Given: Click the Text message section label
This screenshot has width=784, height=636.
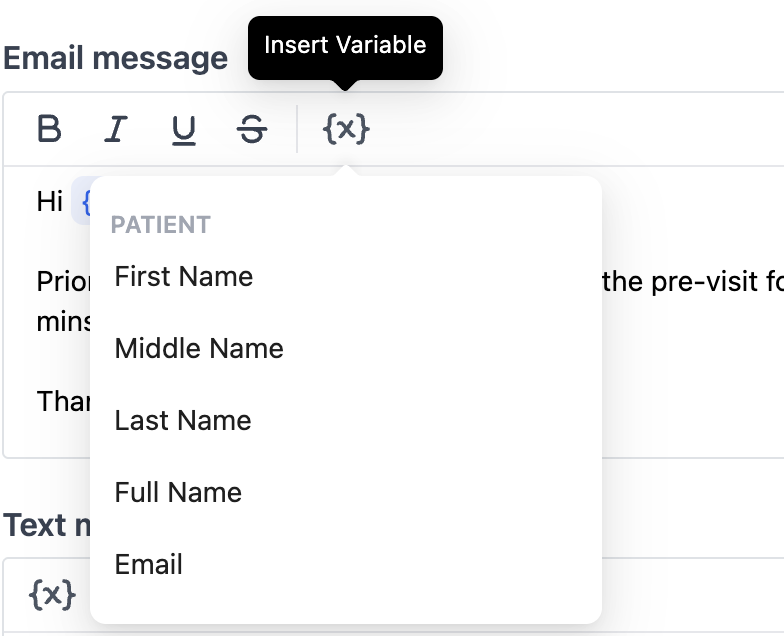Looking at the screenshot, I should pyautogui.click(x=47, y=525).
